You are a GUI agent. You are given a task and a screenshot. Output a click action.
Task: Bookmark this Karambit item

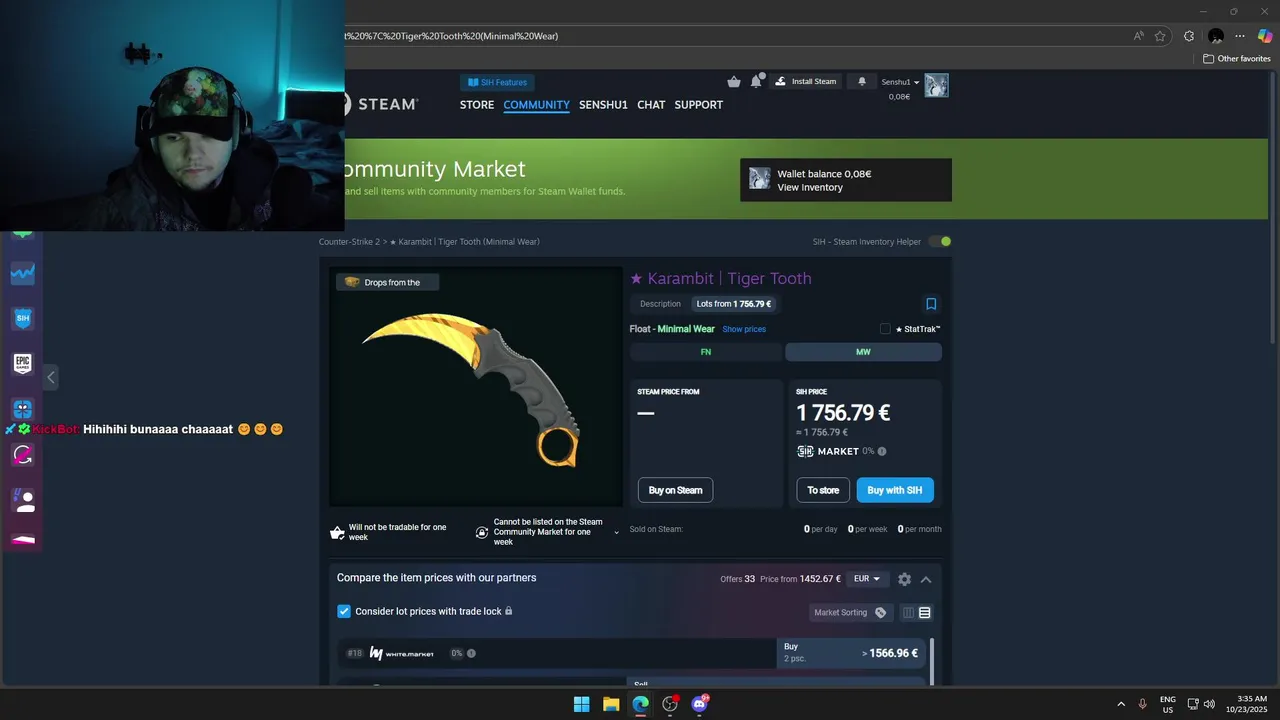coord(931,304)
